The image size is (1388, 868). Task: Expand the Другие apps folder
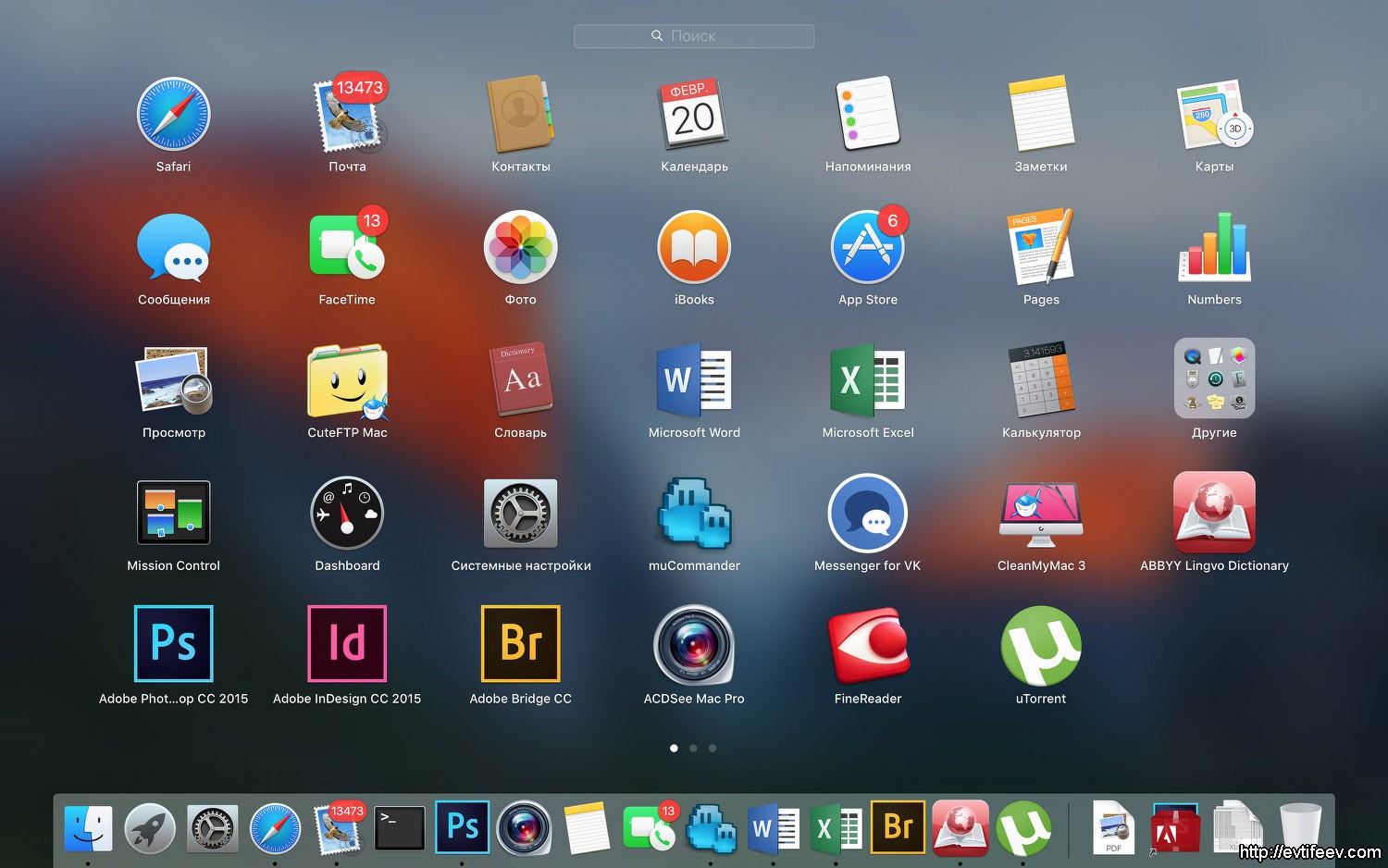pos(1214,379)
